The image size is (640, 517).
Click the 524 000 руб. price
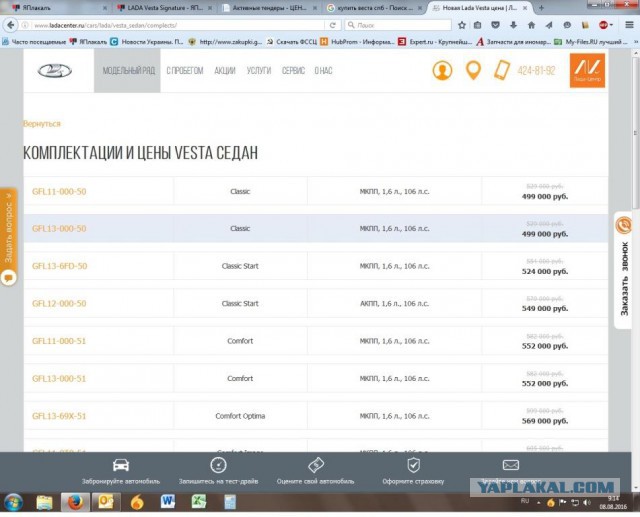545,271
